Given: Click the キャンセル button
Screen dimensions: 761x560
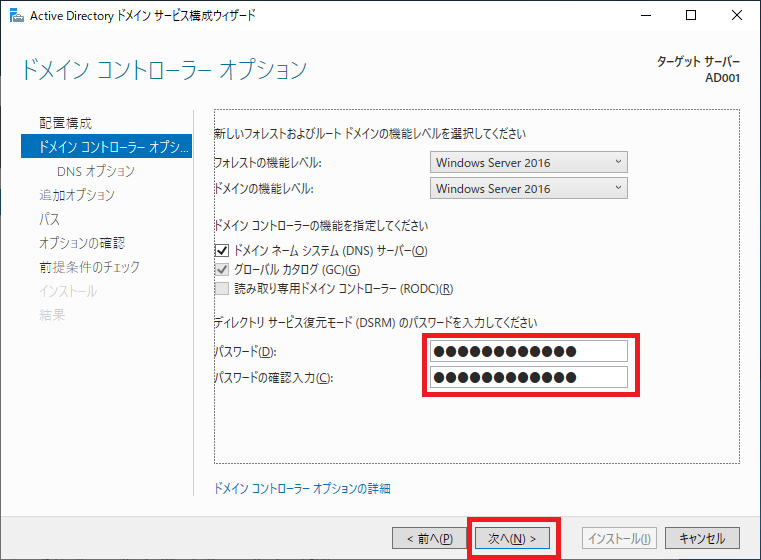Looking at the screenshot, I should click(702, 538).
